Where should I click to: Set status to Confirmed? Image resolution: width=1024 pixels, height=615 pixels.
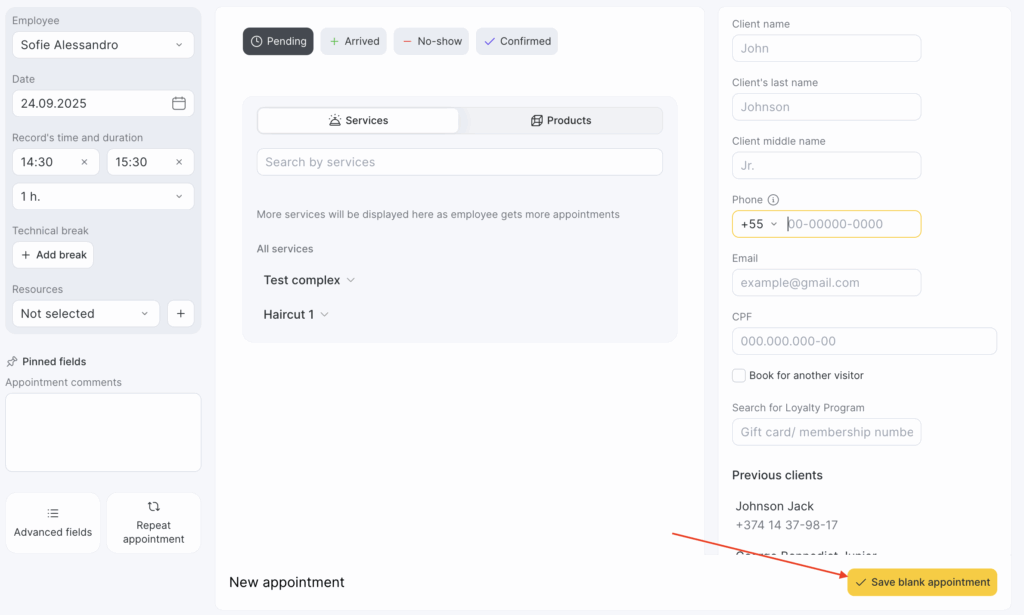(517, 41)
